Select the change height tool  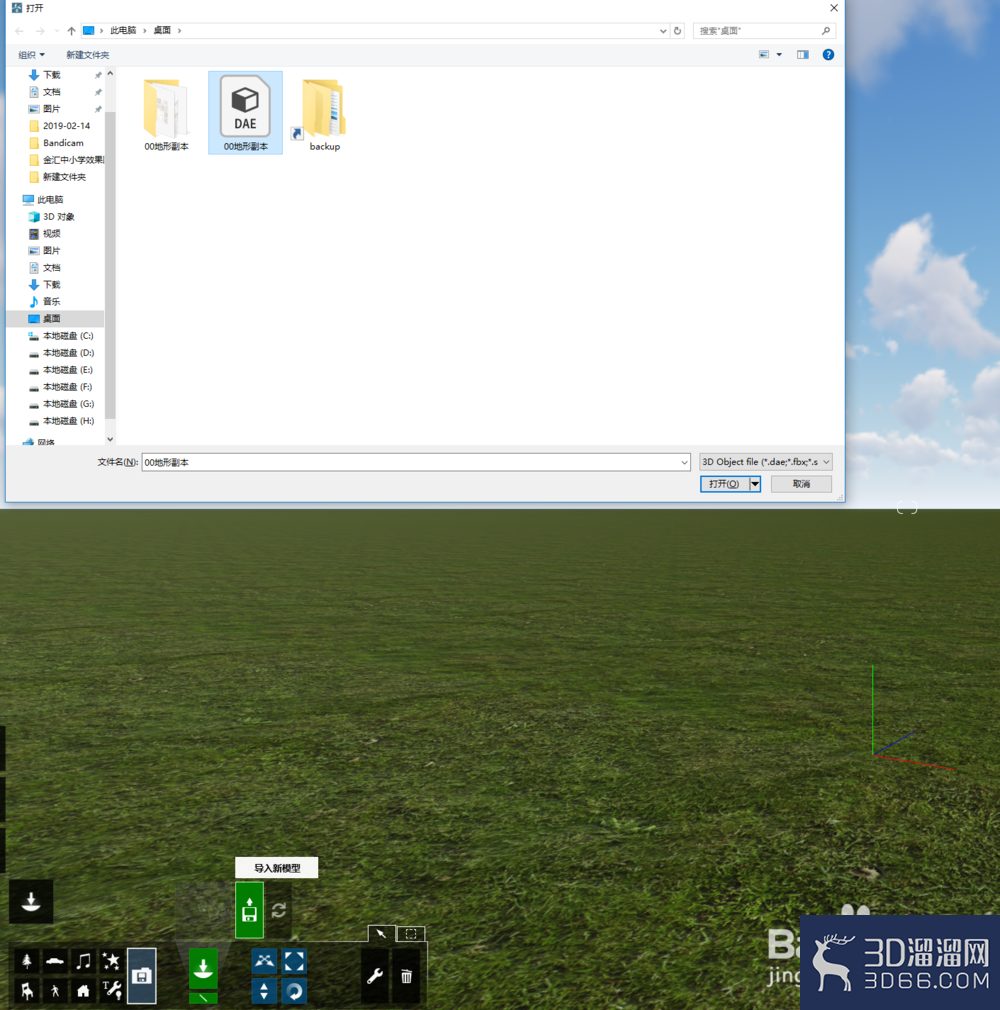click(264, 991)
